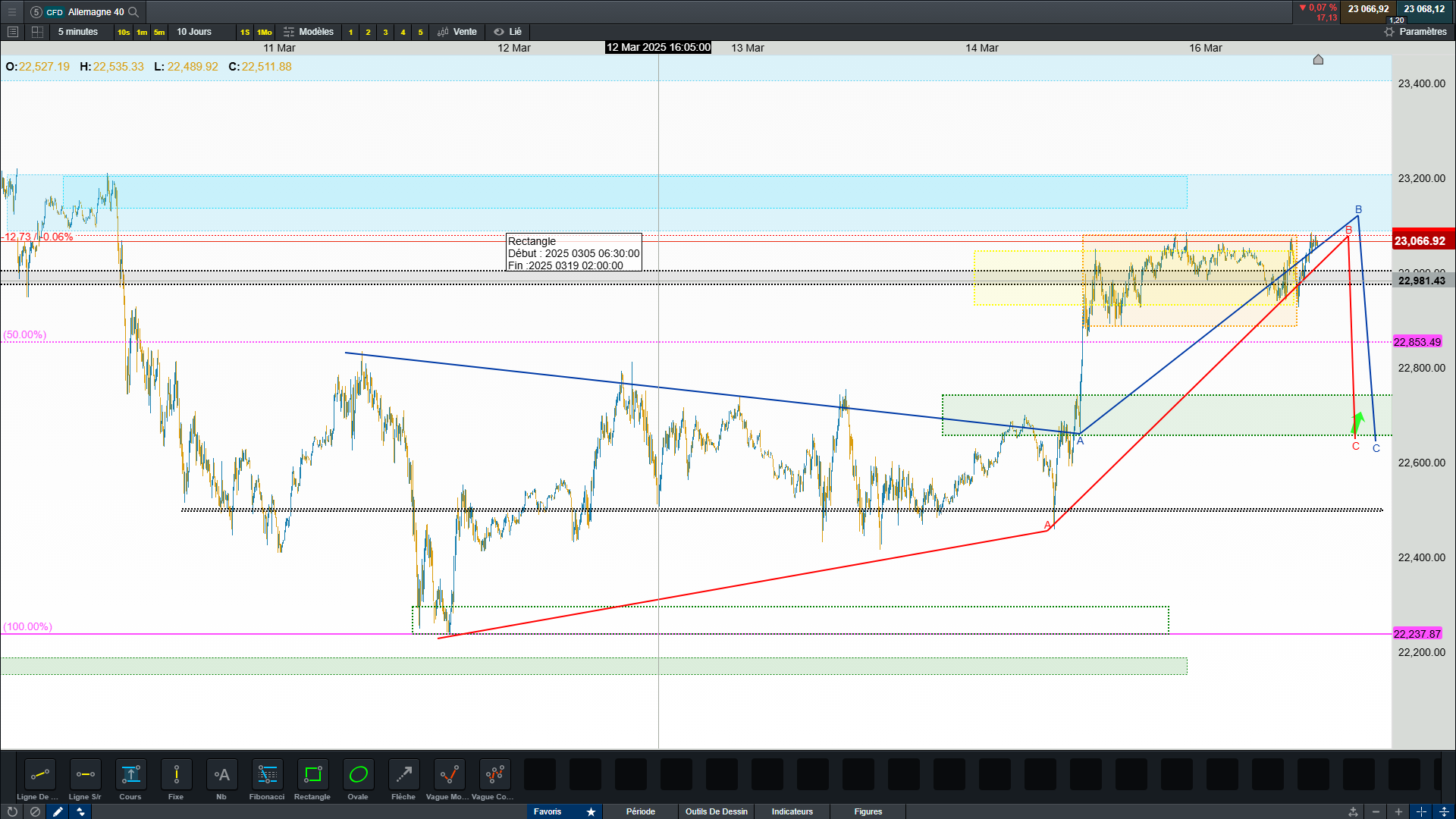Select the Fibonacci drawing tool
Screen dimensions: 1456x819
267,775
